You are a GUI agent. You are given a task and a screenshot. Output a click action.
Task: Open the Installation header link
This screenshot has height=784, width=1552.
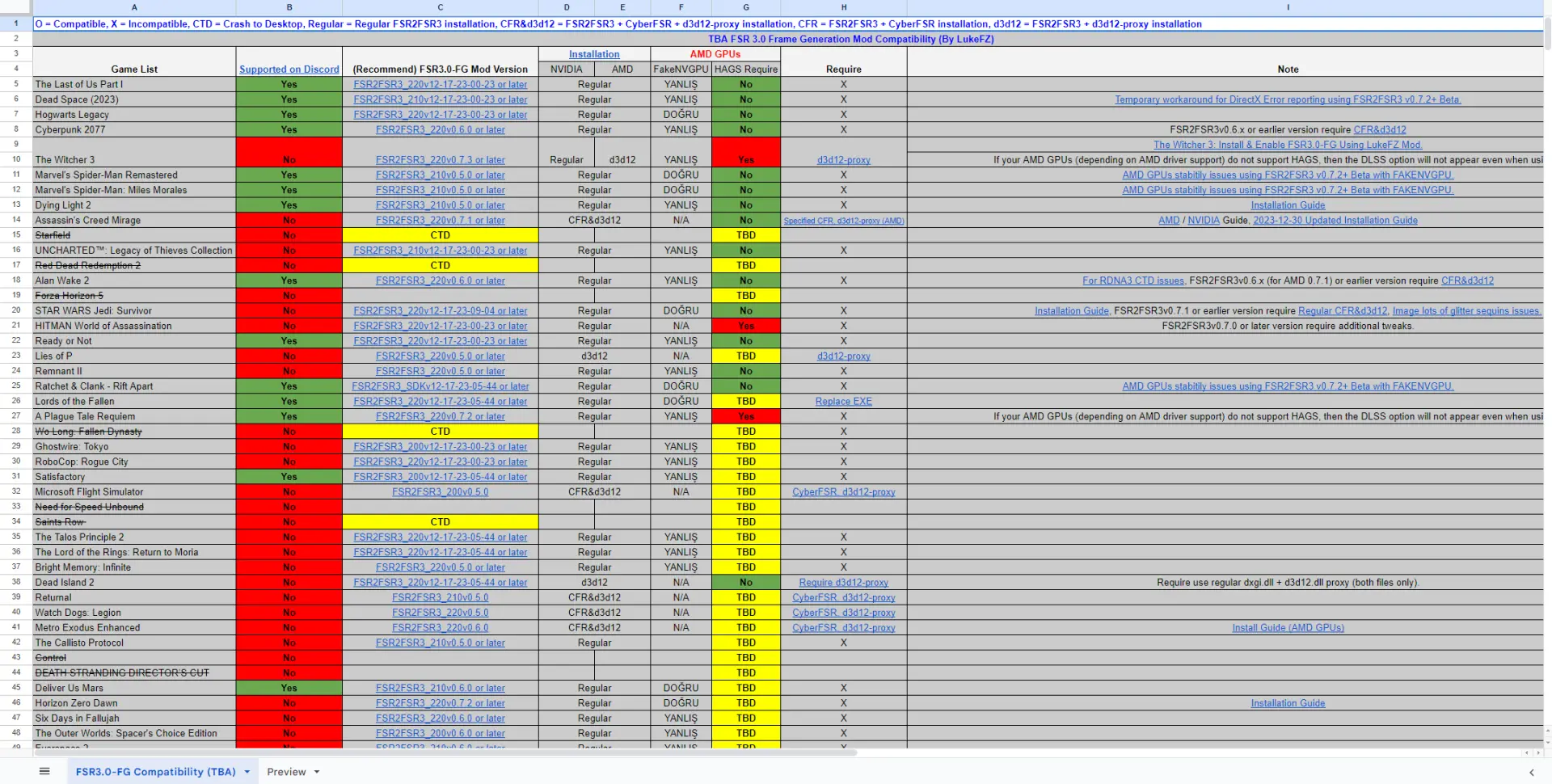(594, 54)
